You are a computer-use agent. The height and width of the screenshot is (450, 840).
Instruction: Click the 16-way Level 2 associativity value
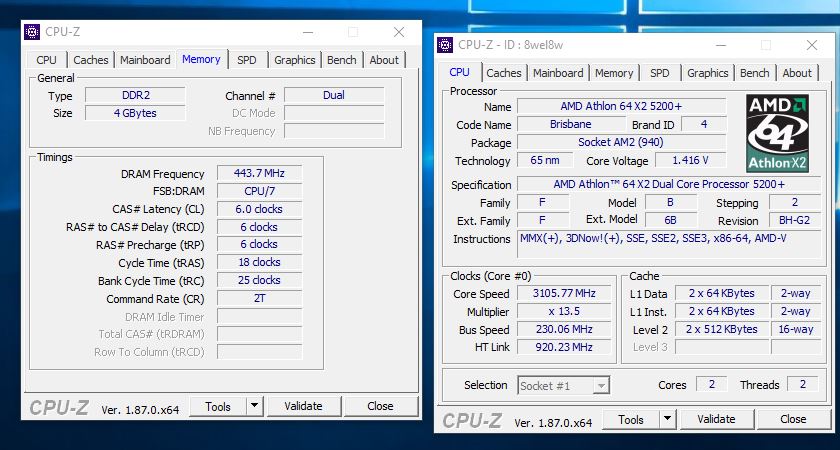796,329
